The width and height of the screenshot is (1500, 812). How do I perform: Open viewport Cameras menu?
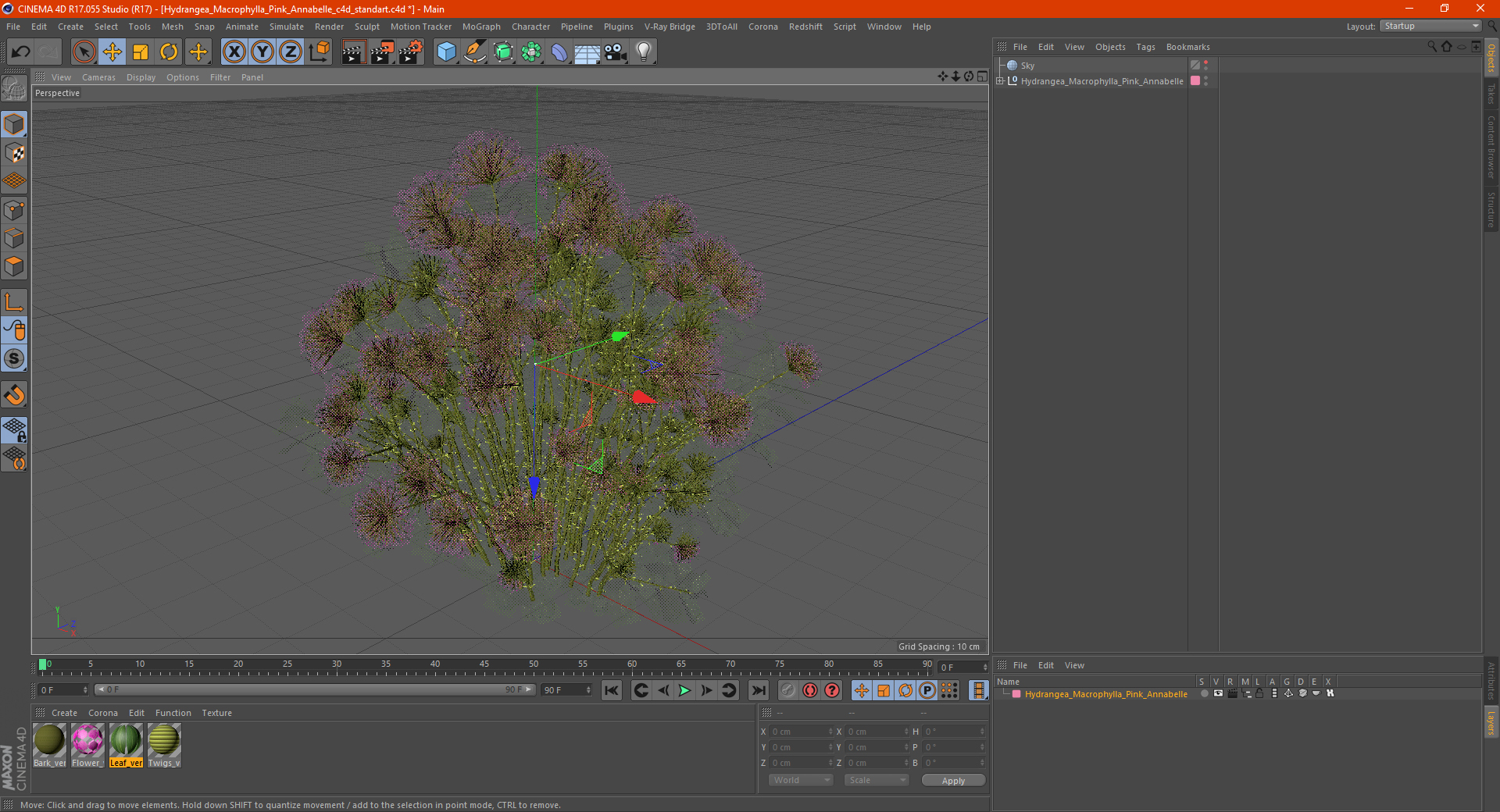click(x=98, y=77)
